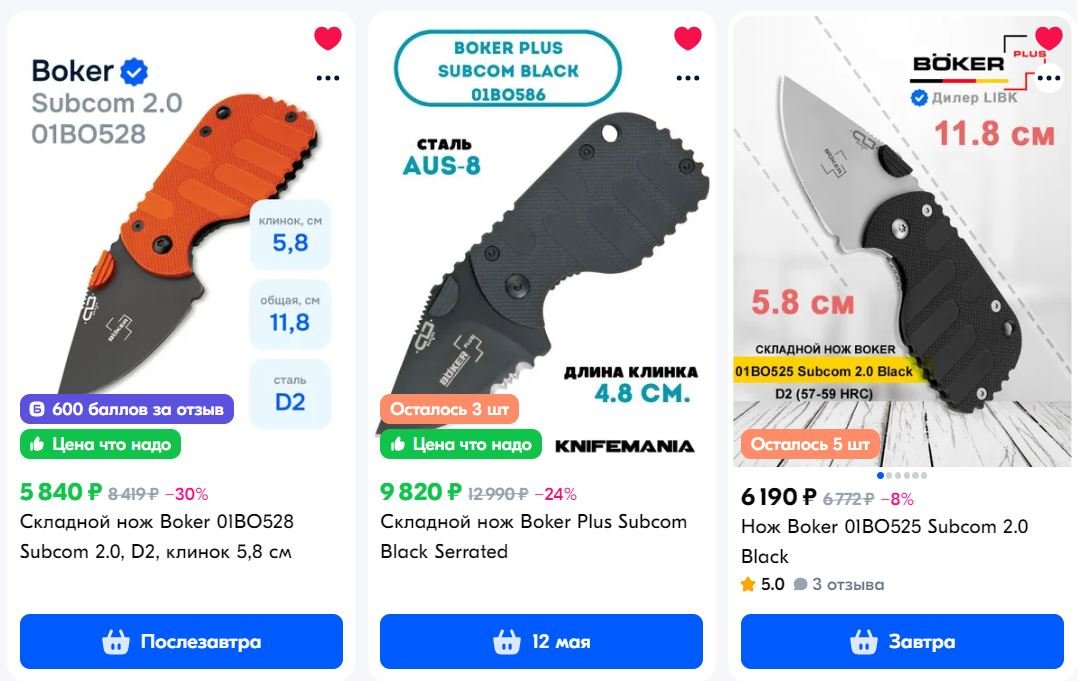Screen dimensions: 1077x681
Task: Click the cart icon in Завтра button
Action: [x=863, y=642]
